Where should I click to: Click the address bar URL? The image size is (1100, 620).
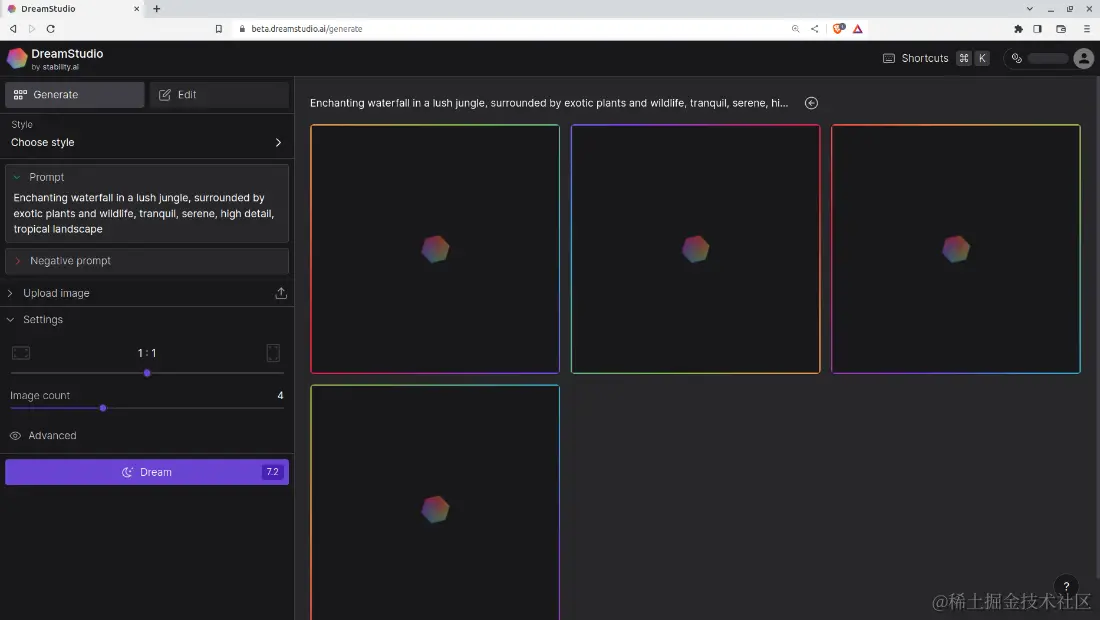[307, 29]
